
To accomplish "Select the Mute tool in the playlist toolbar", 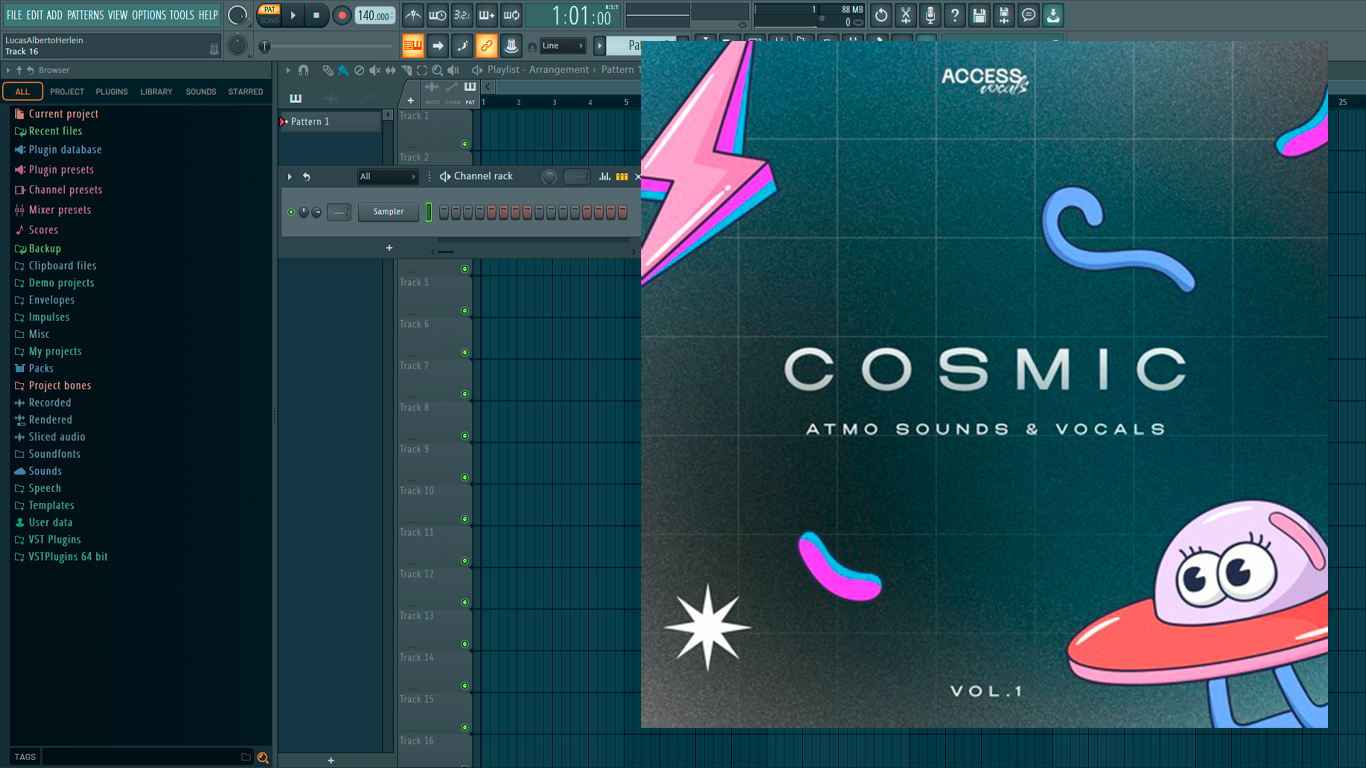I will coord(375,70).
